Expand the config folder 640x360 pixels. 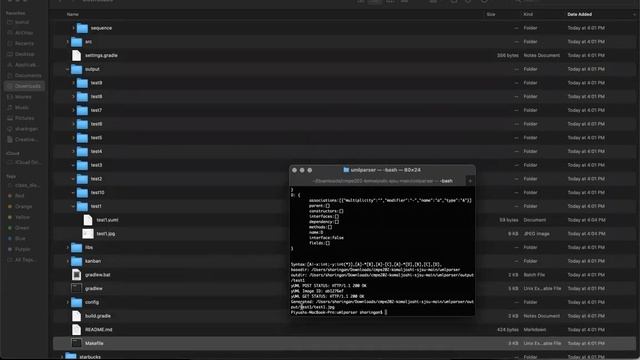point(68,302)
